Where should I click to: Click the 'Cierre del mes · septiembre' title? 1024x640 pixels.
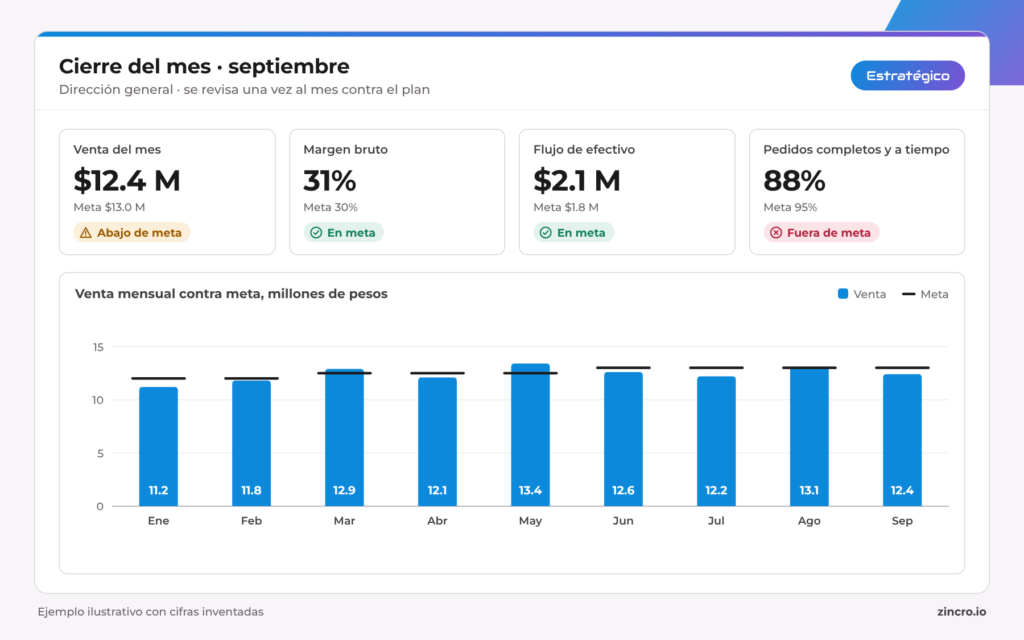(204, 67)
